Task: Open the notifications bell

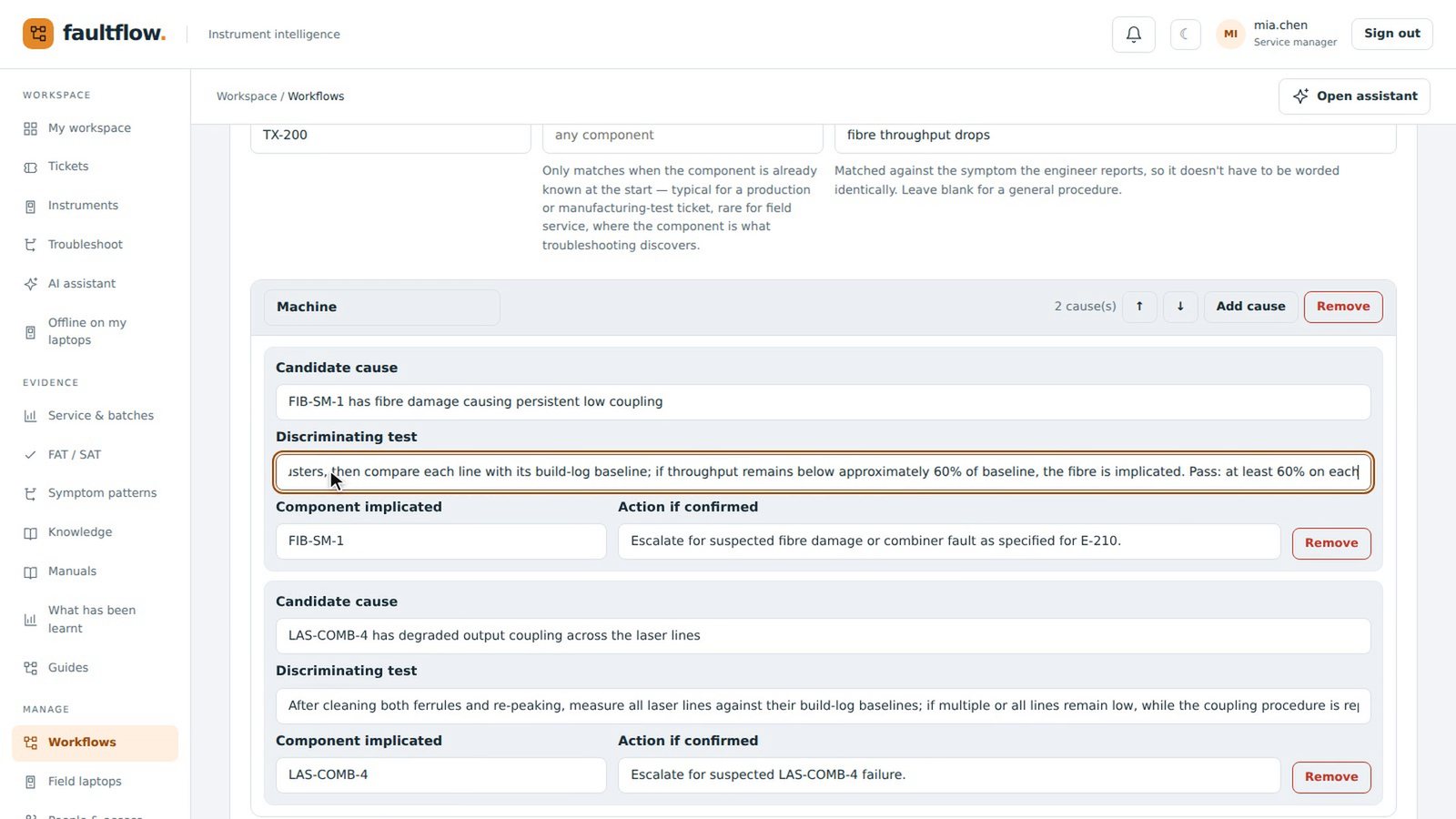Action: (1134, 34)
